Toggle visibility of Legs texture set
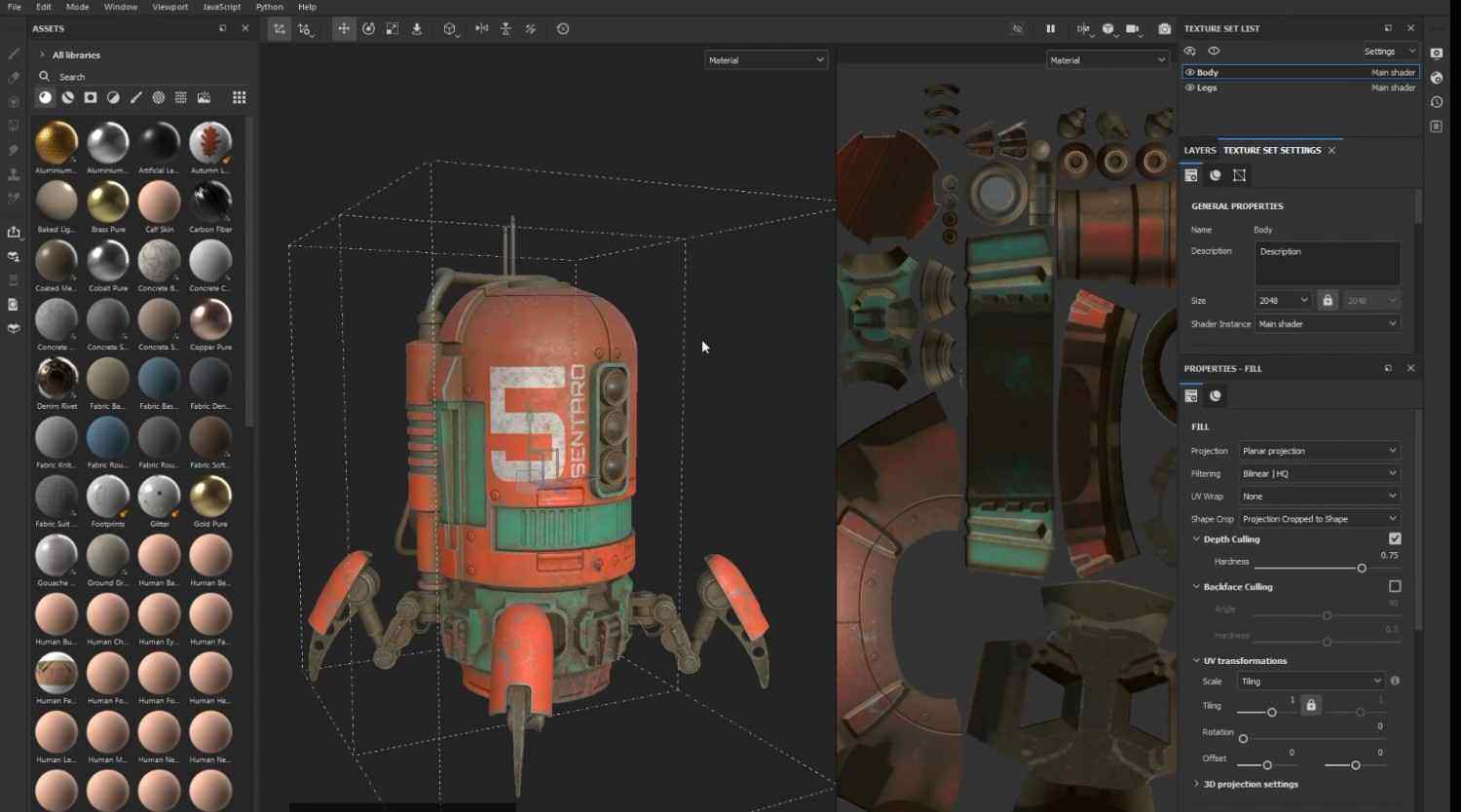1461x812 pixels. [1189, 88]
